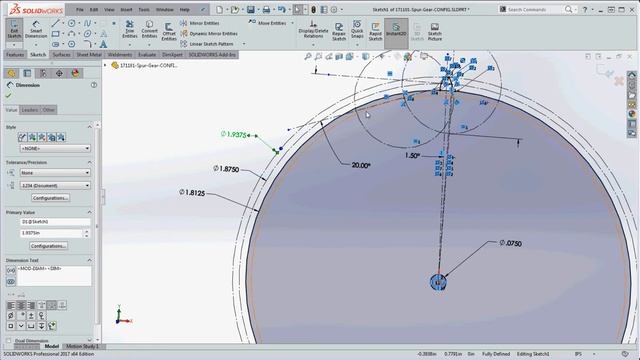
Task: Open the DisplayManager tab icon
Action: point(75,73)
